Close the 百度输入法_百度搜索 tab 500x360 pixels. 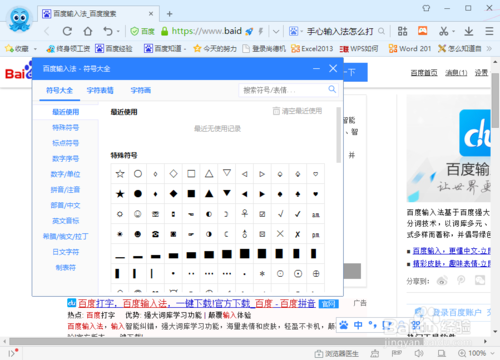click(x=151, y=14)
